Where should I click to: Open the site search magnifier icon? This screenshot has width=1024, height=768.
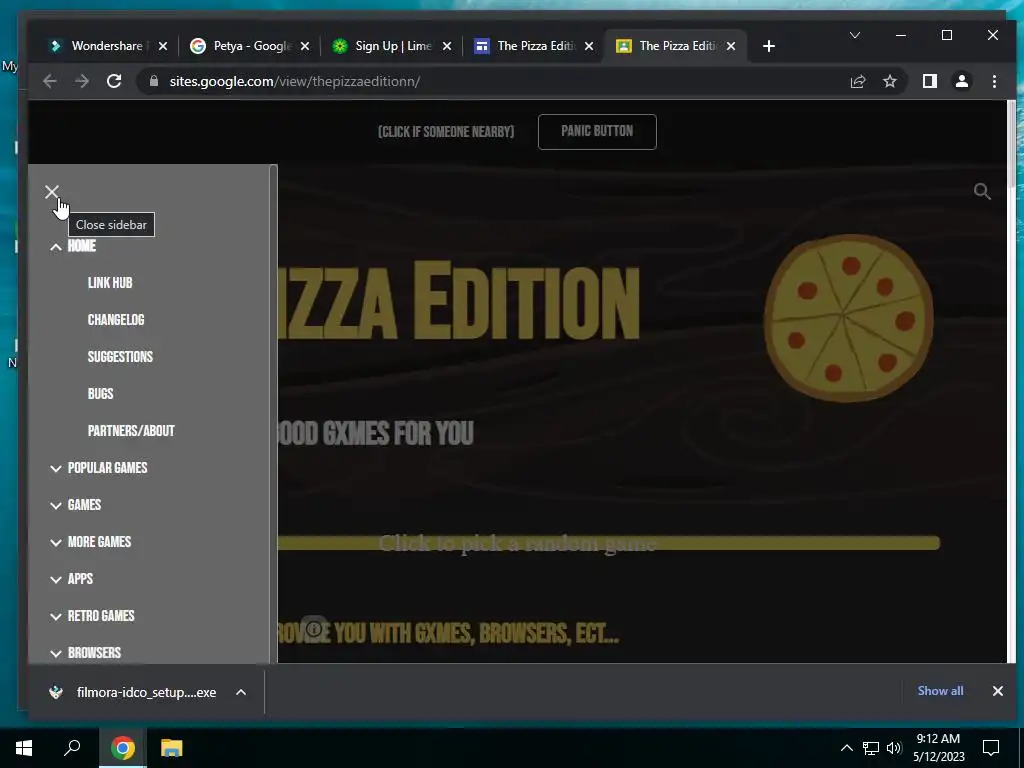click(x=982, y=191)
